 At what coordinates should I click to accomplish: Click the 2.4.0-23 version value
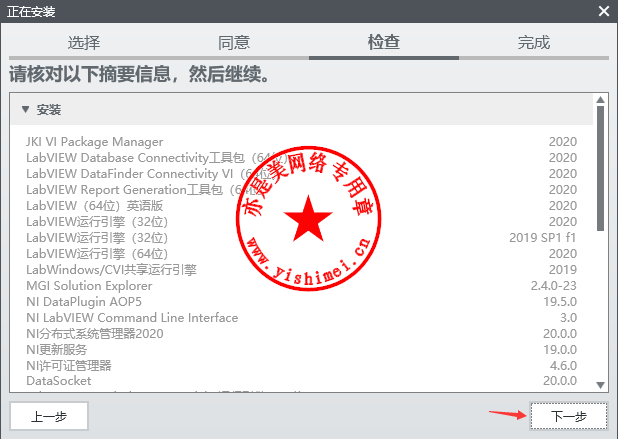click(554, 286)
